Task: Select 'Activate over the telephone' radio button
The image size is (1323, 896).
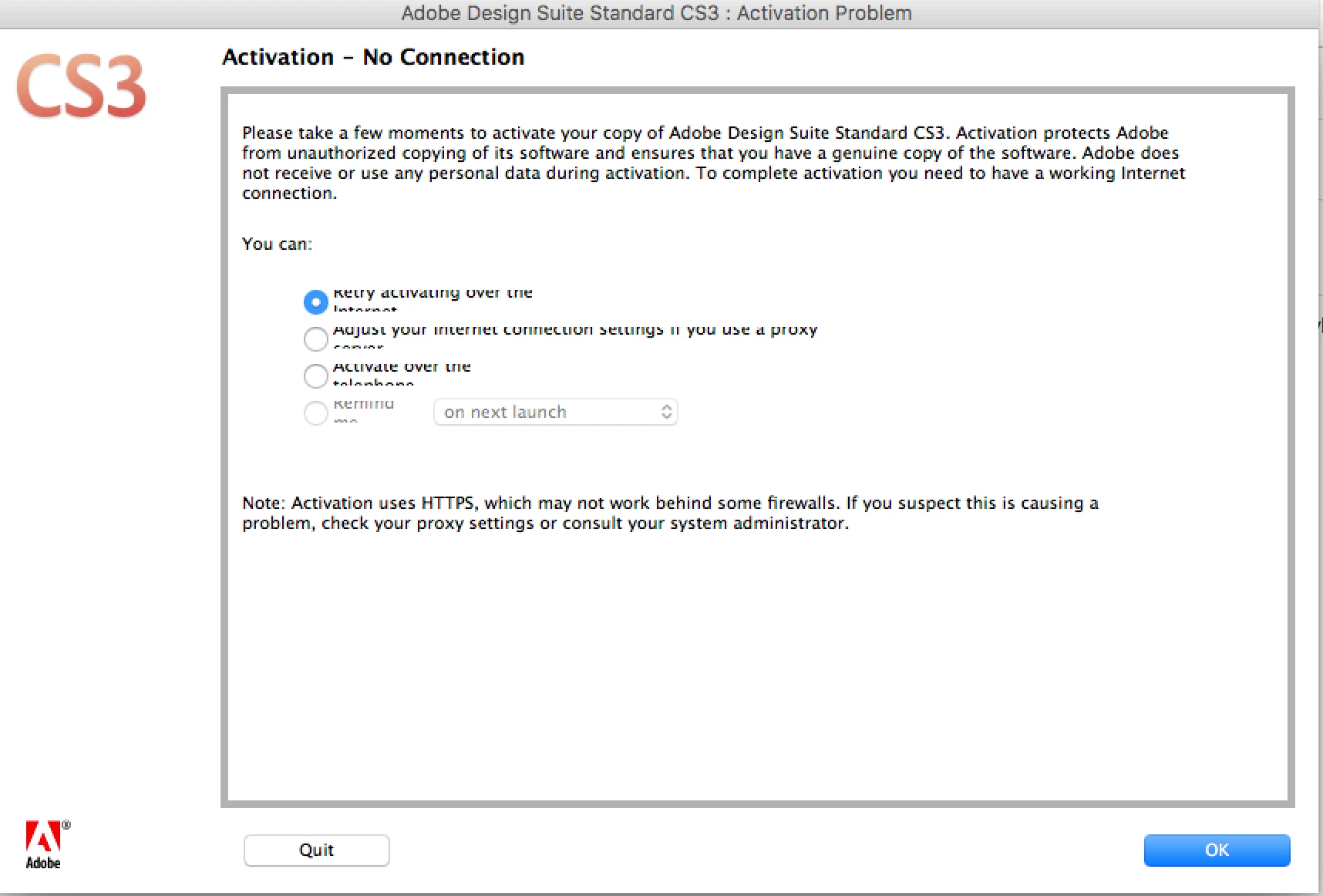Action: tap(315, 376)
